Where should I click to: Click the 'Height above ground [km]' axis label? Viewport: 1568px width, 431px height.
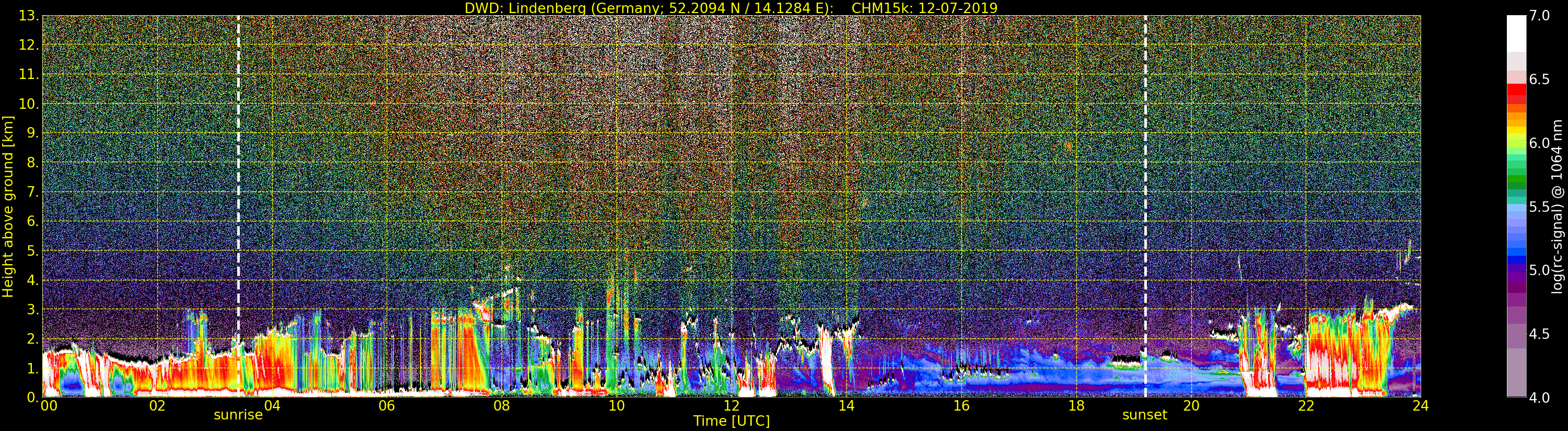pyautogui.click(x=8, y=207)
